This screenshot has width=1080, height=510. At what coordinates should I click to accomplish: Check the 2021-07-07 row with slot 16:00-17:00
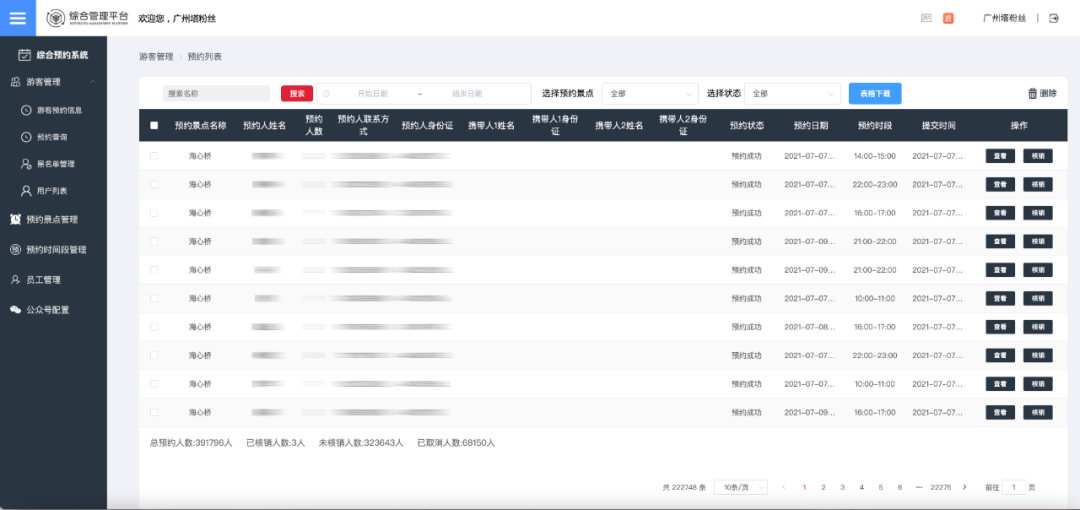coord(154,213)
